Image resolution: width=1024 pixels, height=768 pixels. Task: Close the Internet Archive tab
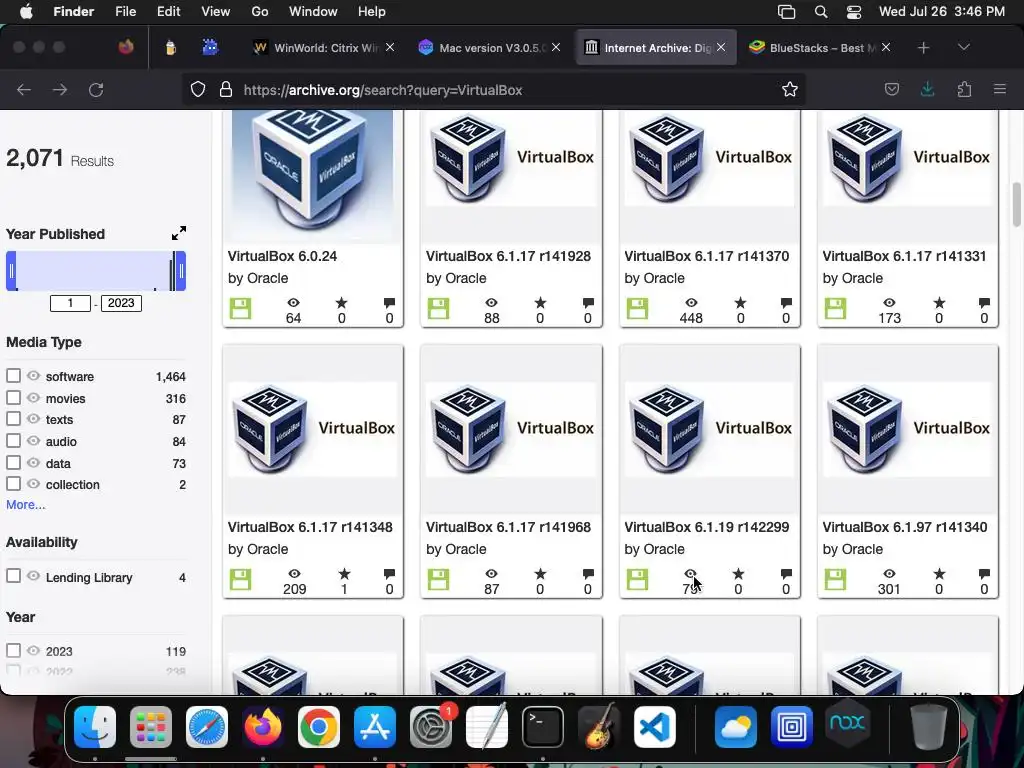[721, 47]
